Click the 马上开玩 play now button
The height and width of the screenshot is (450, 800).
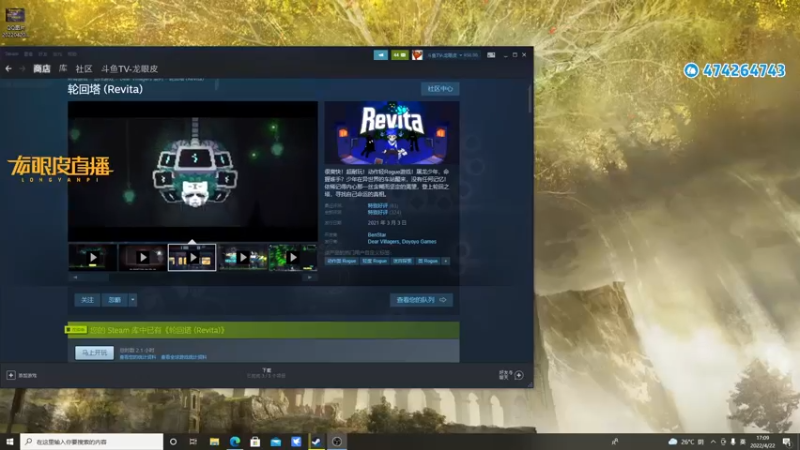(94, 353)
